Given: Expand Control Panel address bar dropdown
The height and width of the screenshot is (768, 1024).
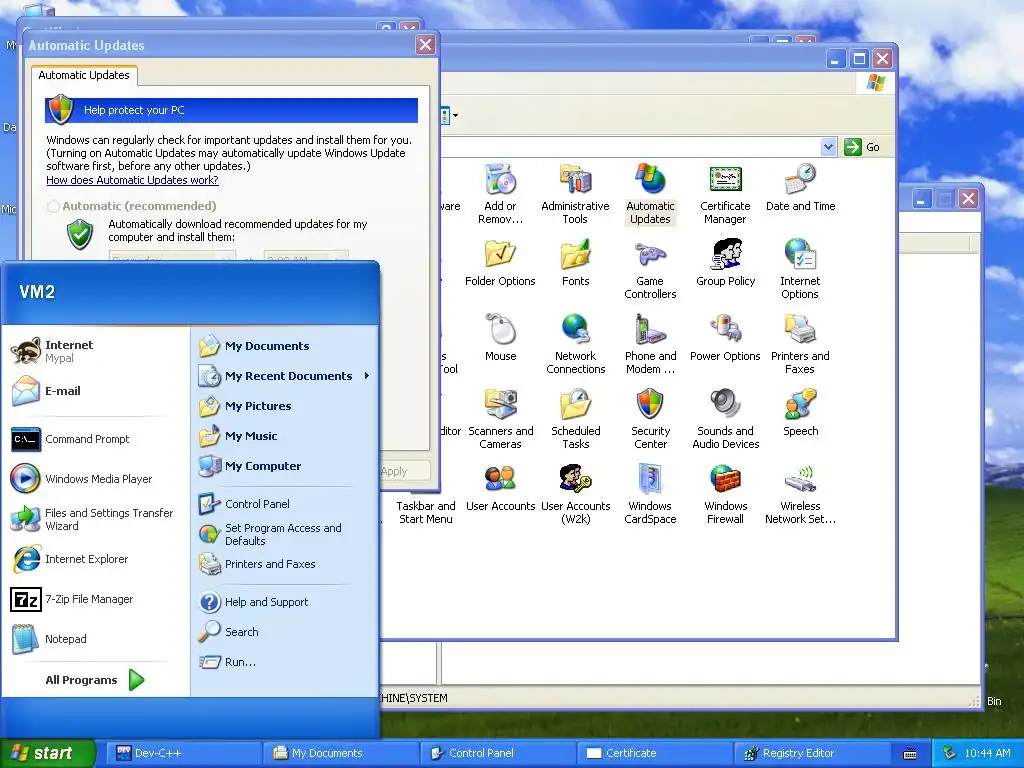Looking at the screenshot, I should [x=828, y=147].
